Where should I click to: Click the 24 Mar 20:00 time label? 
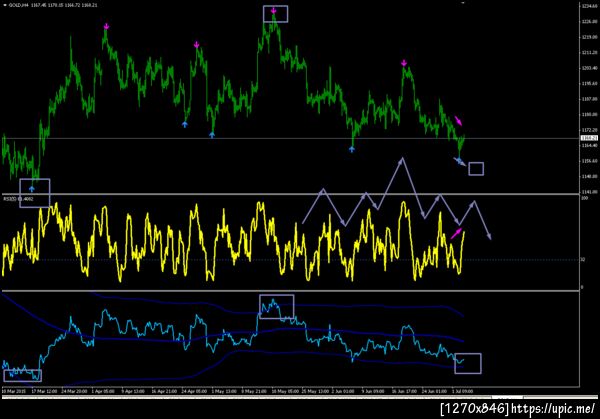(x=74, y=391)
